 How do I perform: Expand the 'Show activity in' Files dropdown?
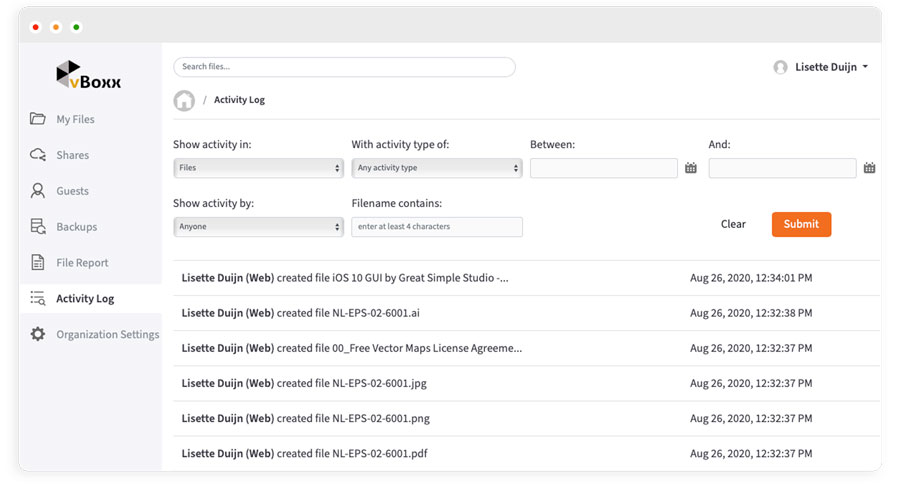click(258, 169)
